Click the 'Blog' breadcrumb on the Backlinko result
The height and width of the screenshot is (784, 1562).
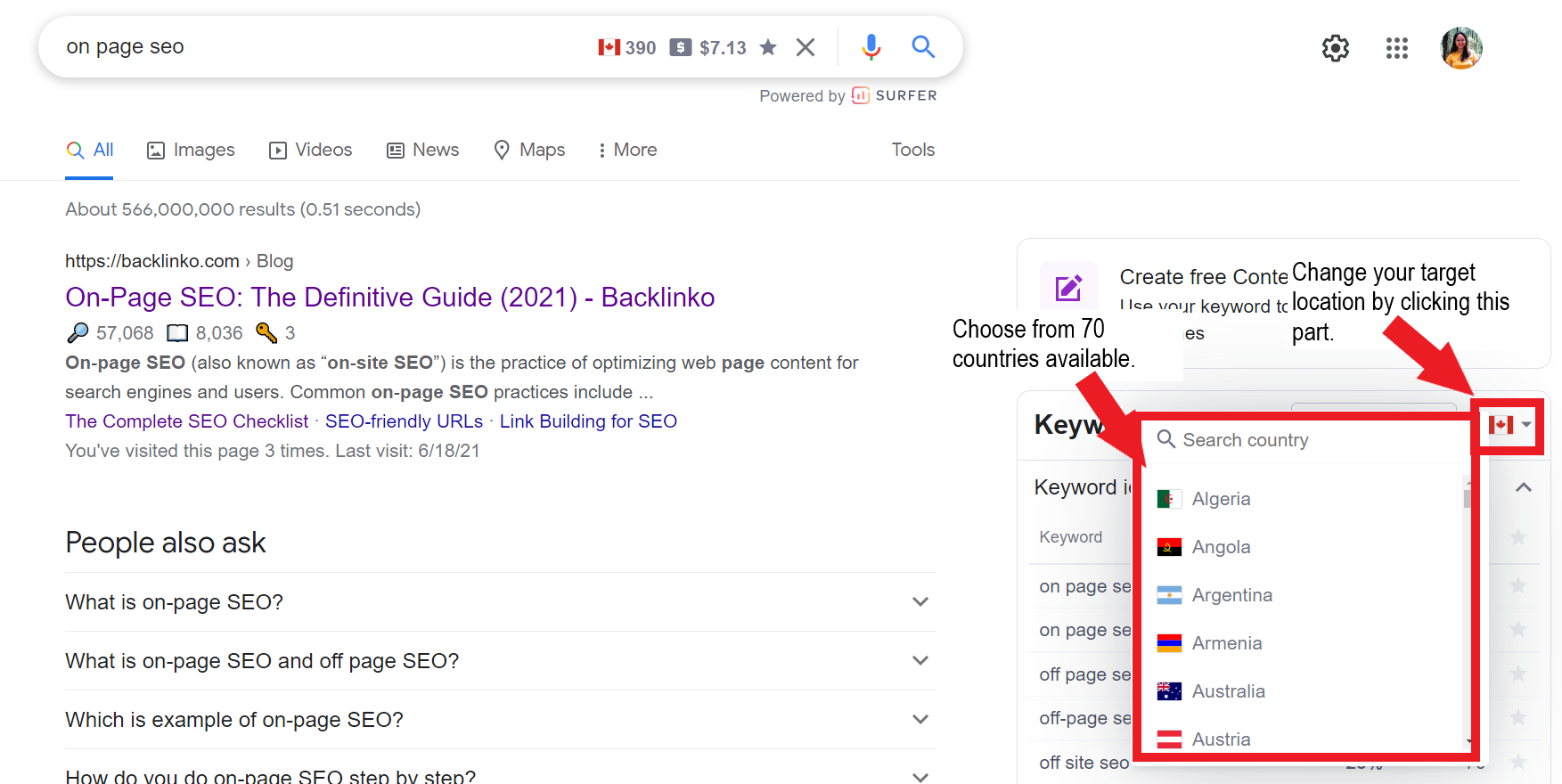(x=274, y=261)
